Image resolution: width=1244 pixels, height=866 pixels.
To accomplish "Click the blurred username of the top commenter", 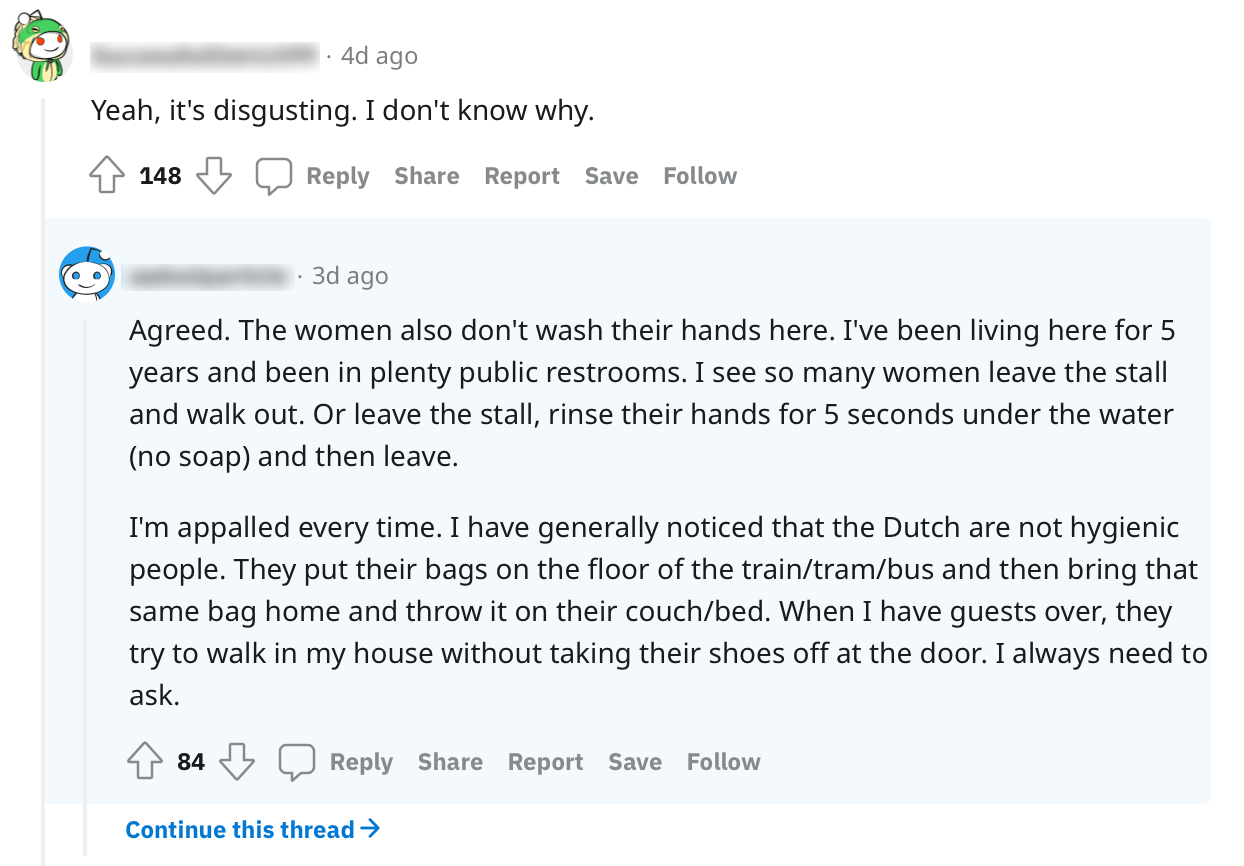I will tap(205, 56).
